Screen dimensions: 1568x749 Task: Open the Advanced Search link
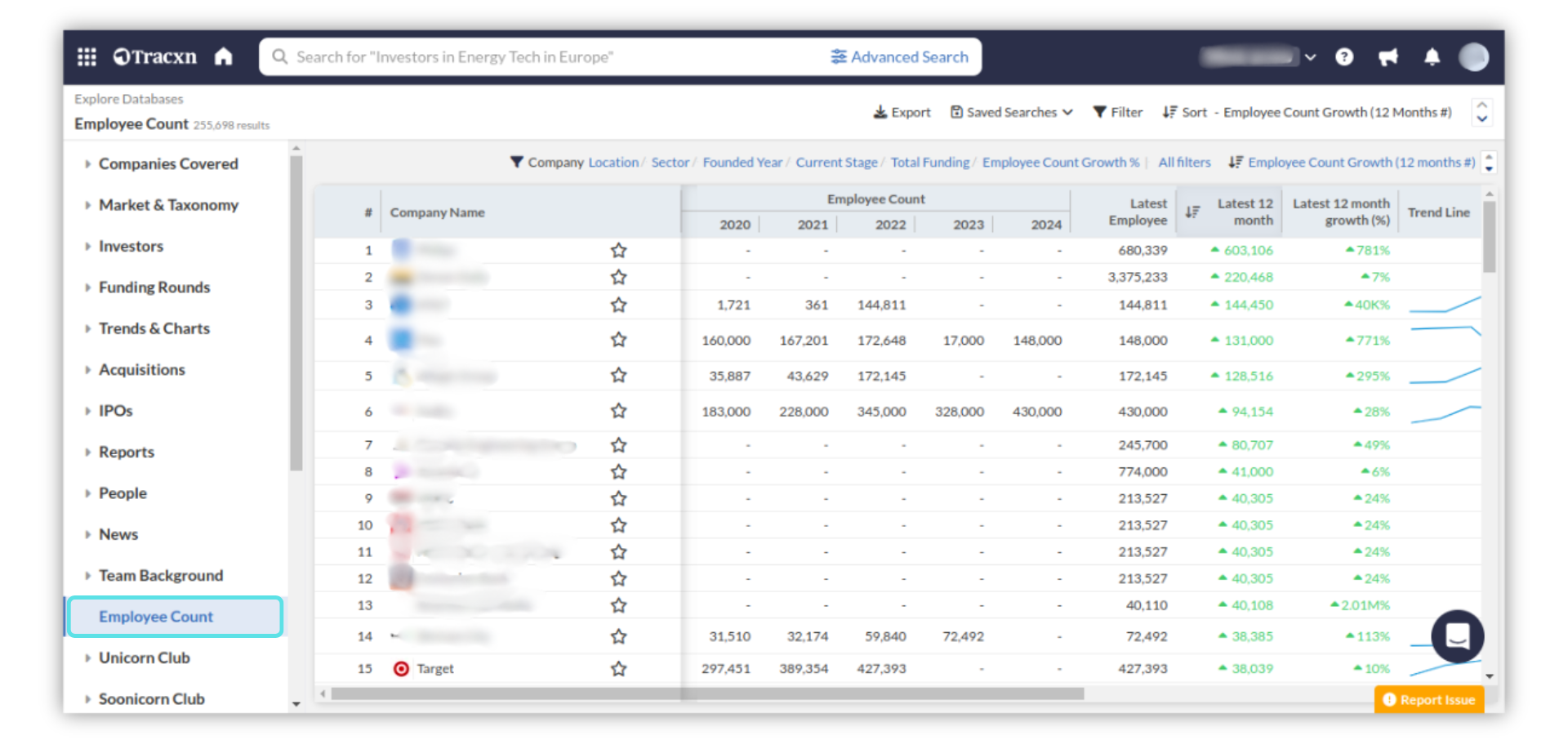[899, 57]
